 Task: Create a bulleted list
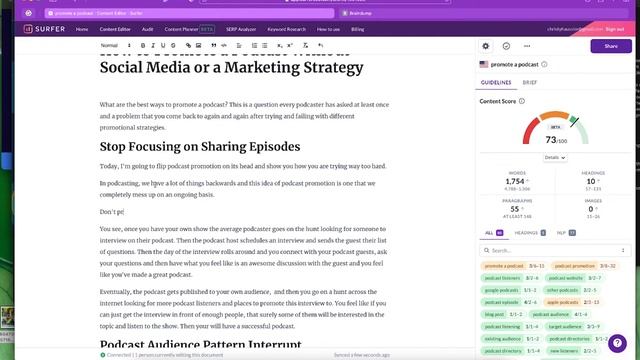tap(264, 45)
